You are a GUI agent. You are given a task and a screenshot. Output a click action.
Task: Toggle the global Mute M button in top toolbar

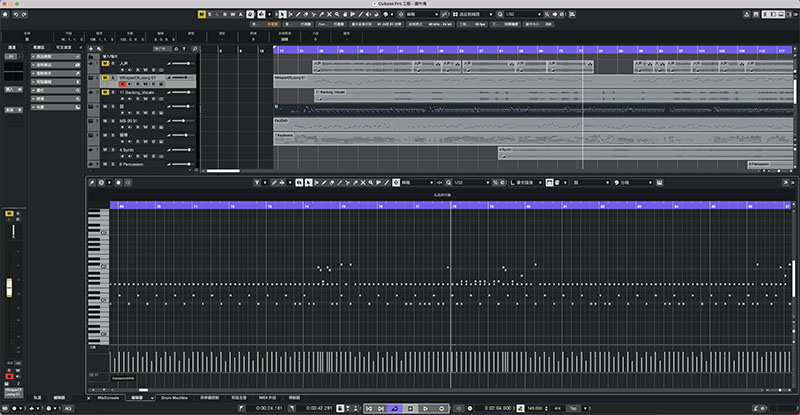click(202, 14)
